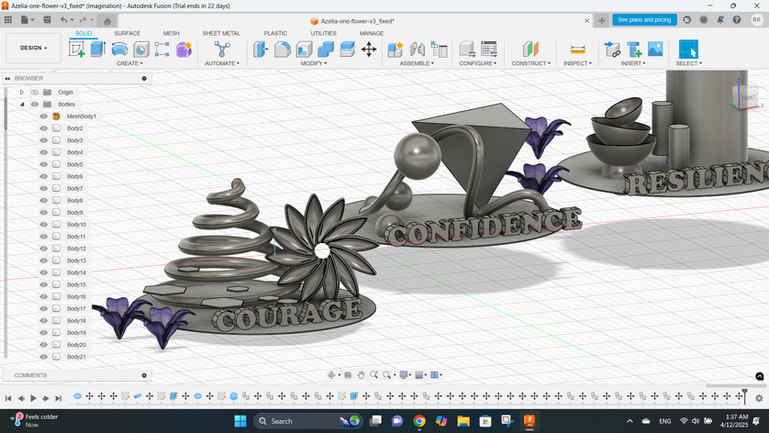Open the Help question mark icon

point(737,20)
